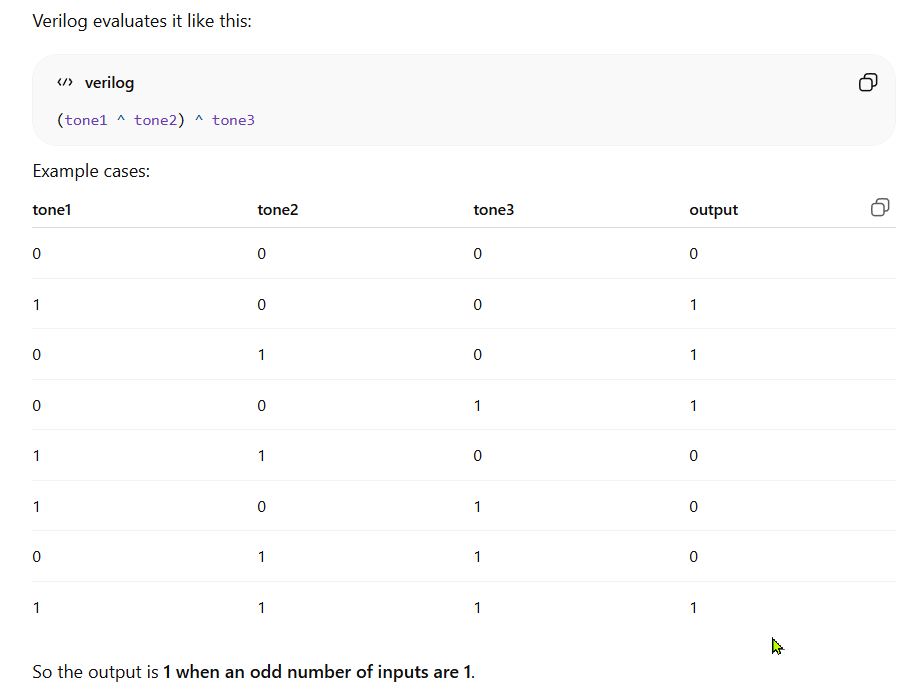Click the code bracket icon beside verilog
The height and width of the screenshot is (697, 922).
[65, 83]
